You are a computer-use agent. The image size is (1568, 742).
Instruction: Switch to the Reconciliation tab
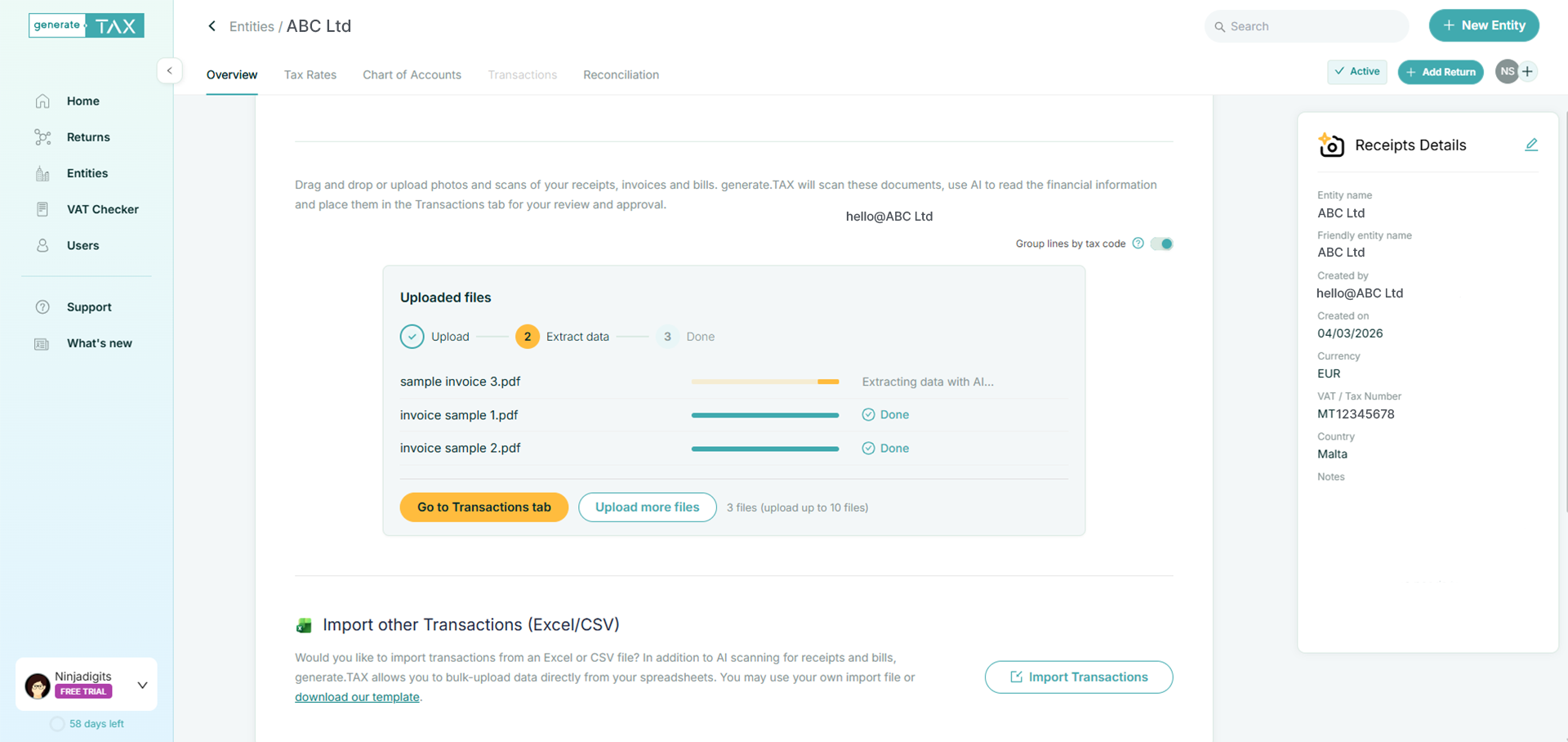click(x=621, y=74)
